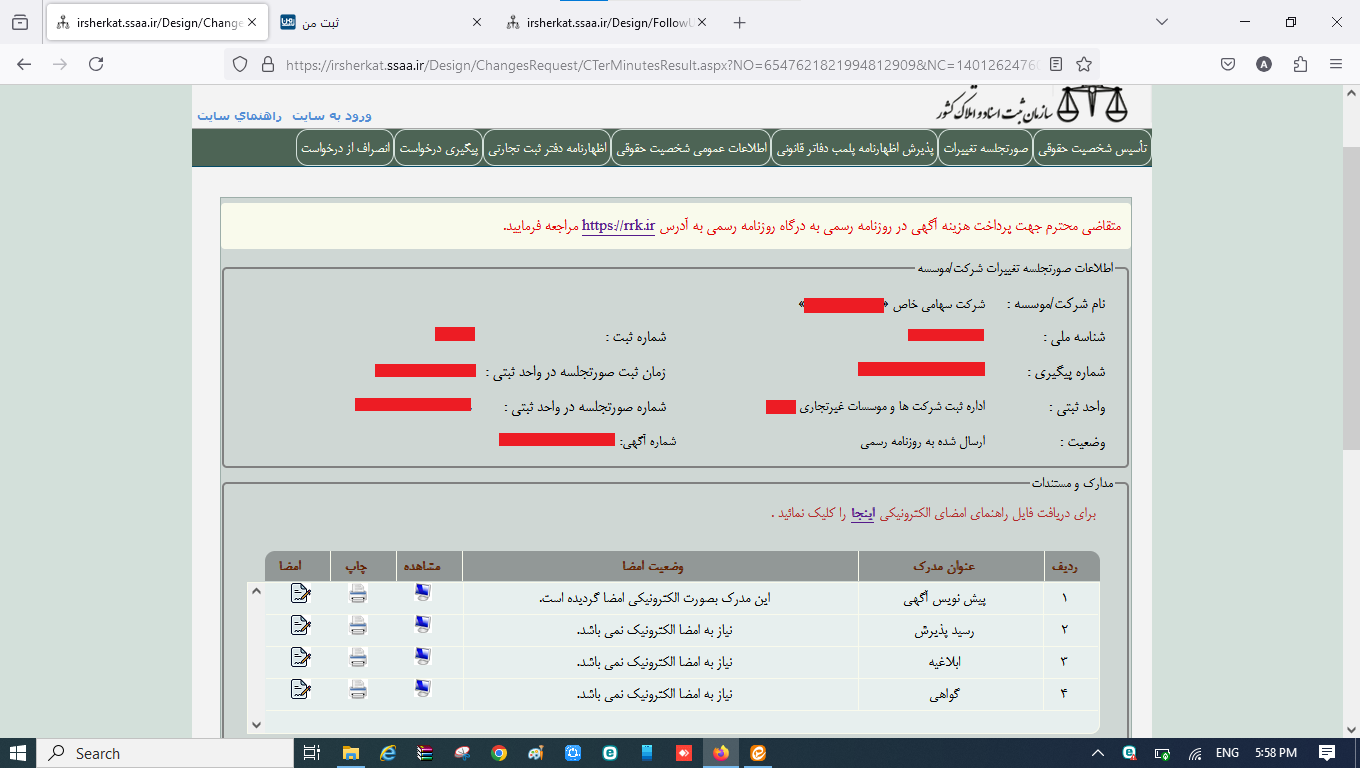Print the گواهی document

tap(358, 689)
